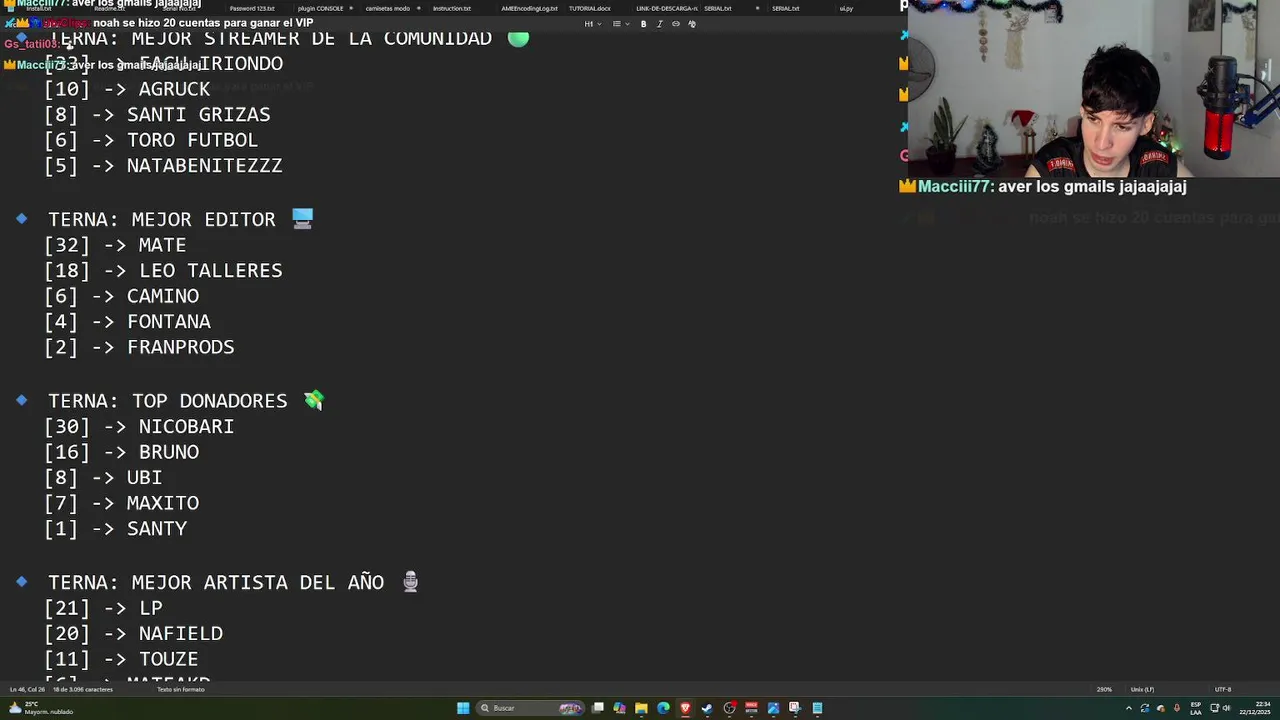Click the Unix (LF) line ending indicator
Viewport: 1280px width, 720px height.
1142,689
